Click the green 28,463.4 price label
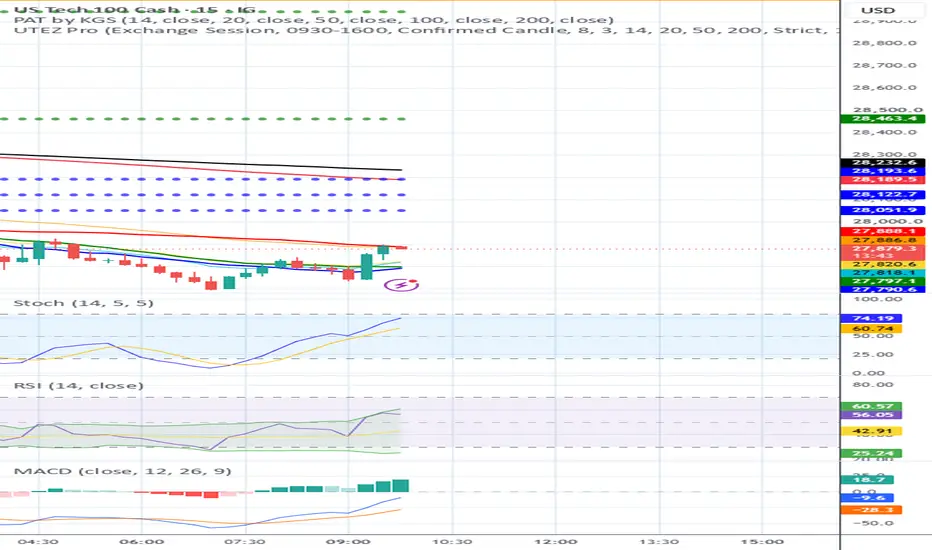This screenshot has width=932, height=550. click(883, 119)
